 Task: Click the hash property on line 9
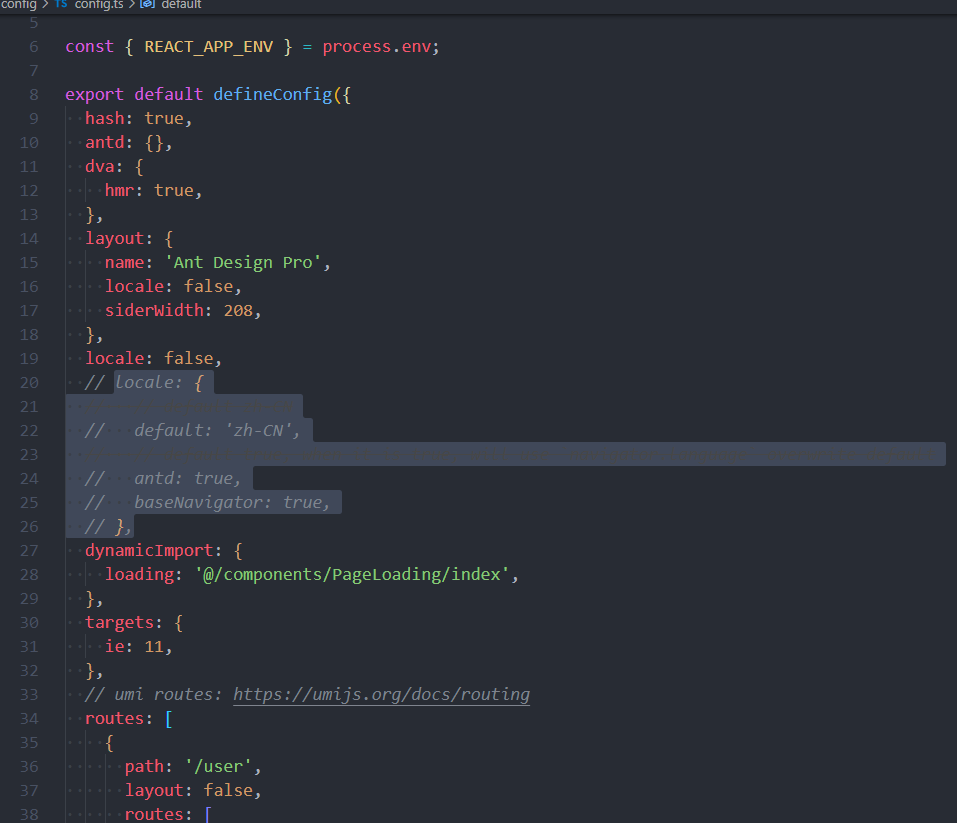pyautogui.click(x=105, y=118)
